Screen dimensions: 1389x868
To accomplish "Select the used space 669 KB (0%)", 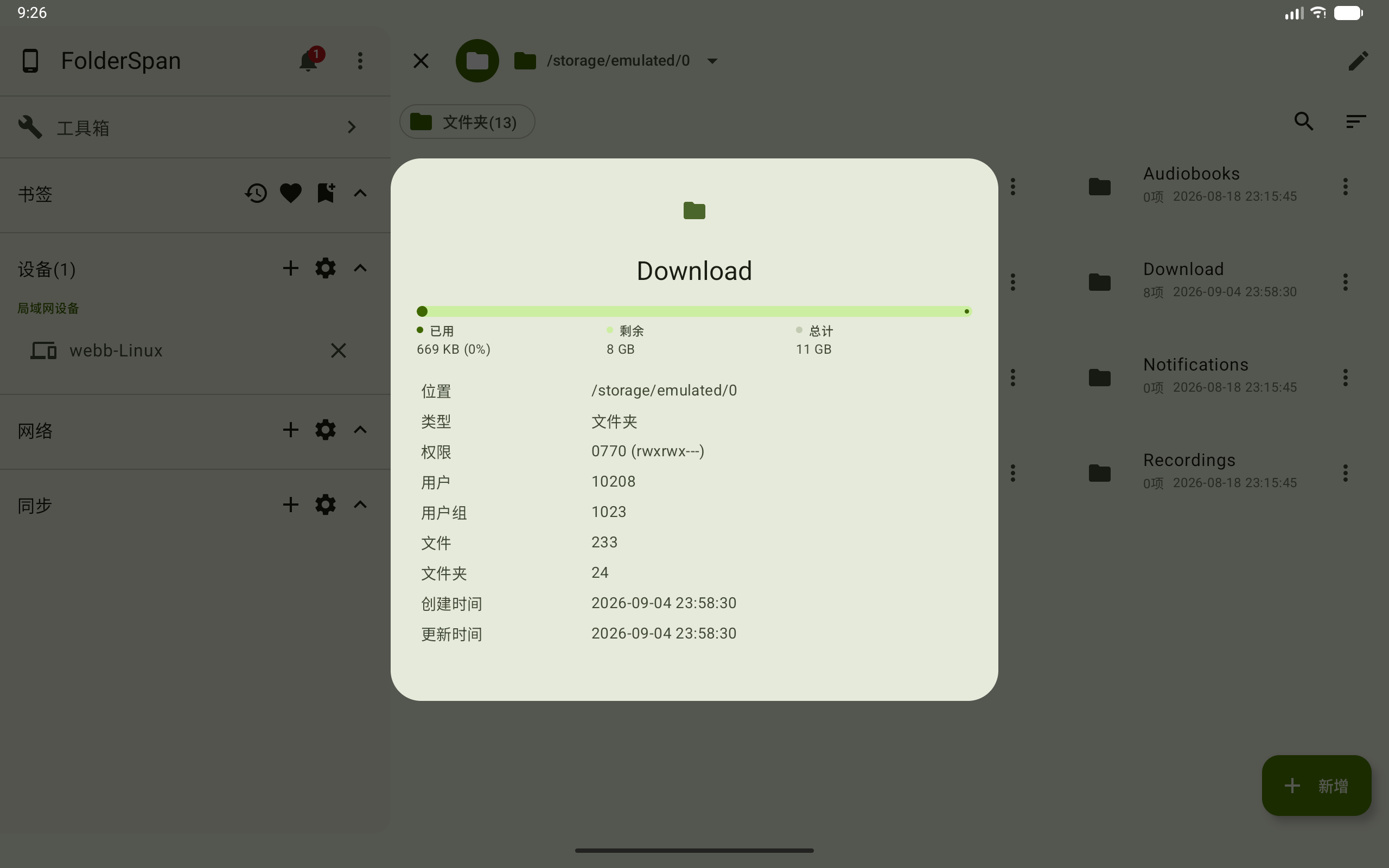I will (x=454, y=349).
